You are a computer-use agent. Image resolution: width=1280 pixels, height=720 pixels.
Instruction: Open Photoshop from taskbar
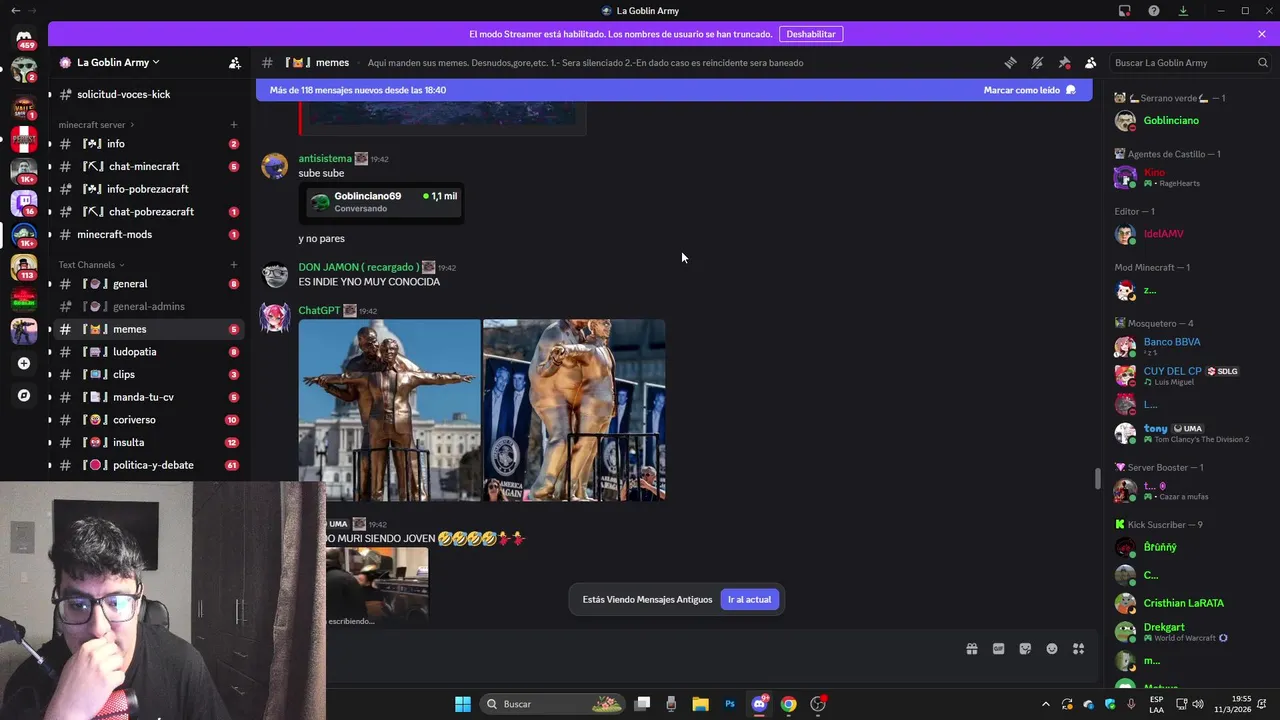click(730, 704)
